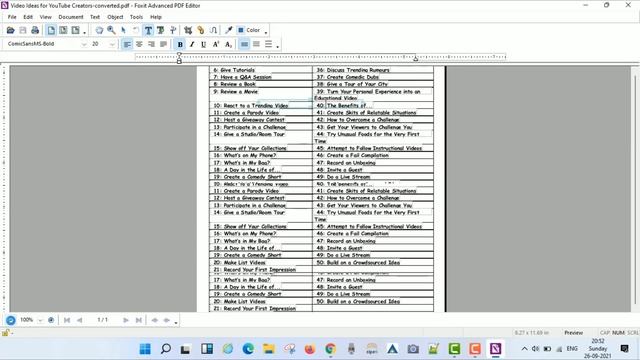Screen dimensions: 640x360
Task: Click the blue Color swatch
Action: point(241,30)
